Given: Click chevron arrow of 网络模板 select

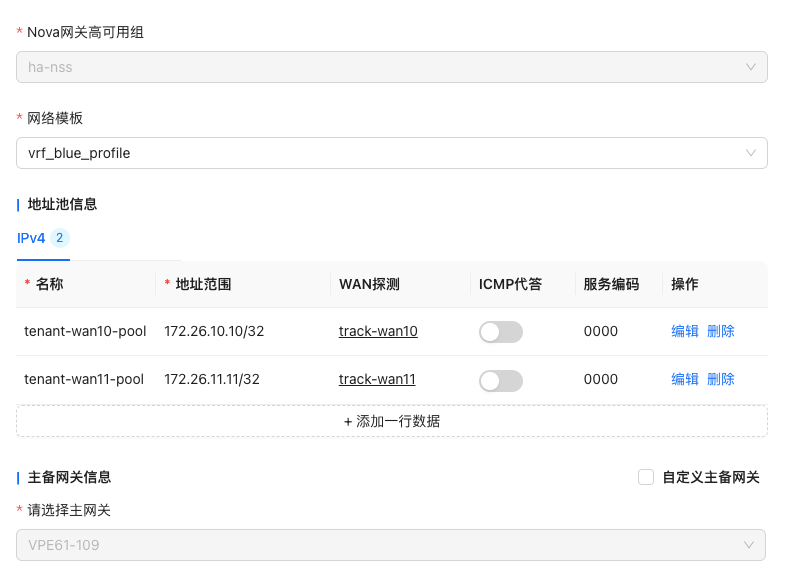Looking at the screenshot, I should [751, 153].
